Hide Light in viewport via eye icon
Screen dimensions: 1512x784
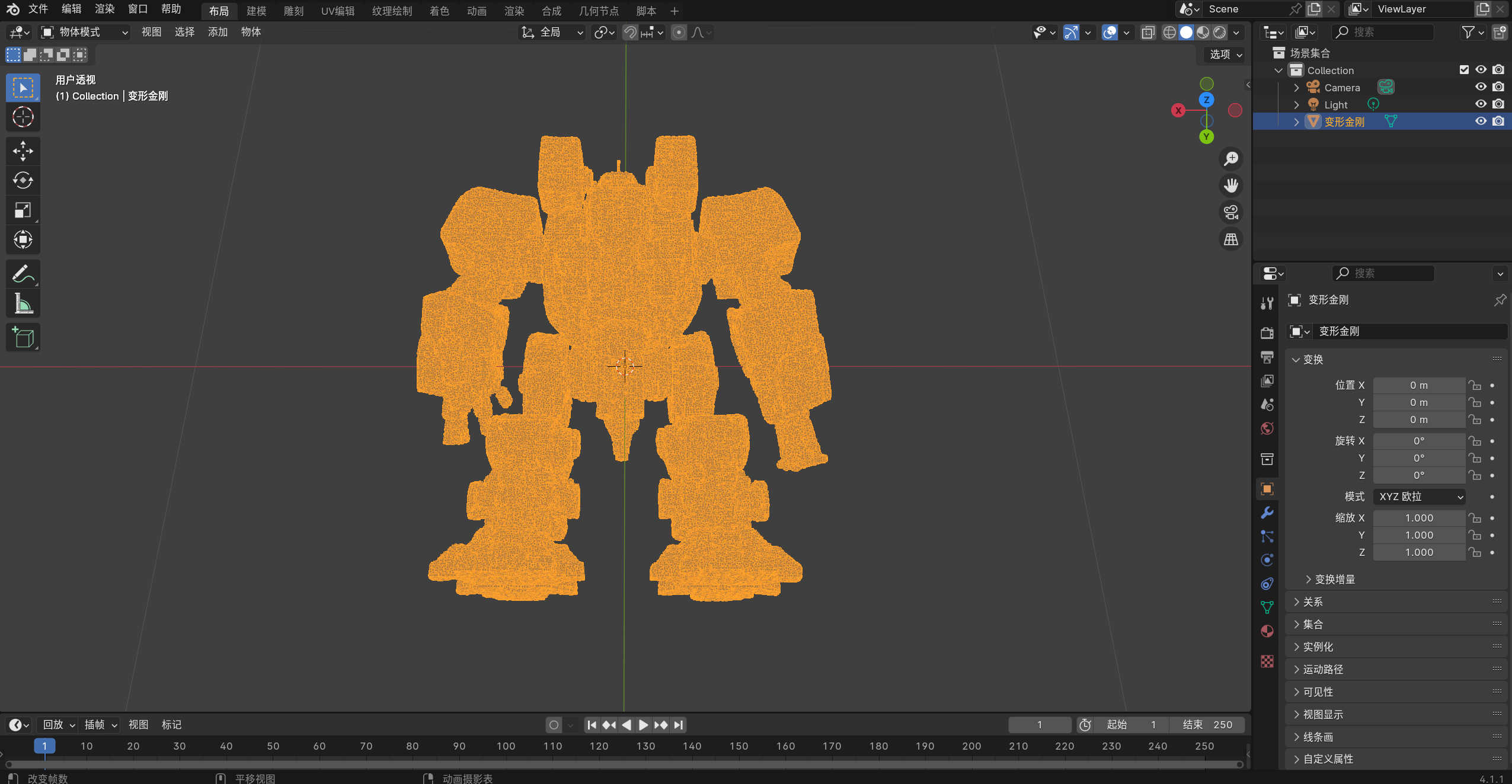1481,104
